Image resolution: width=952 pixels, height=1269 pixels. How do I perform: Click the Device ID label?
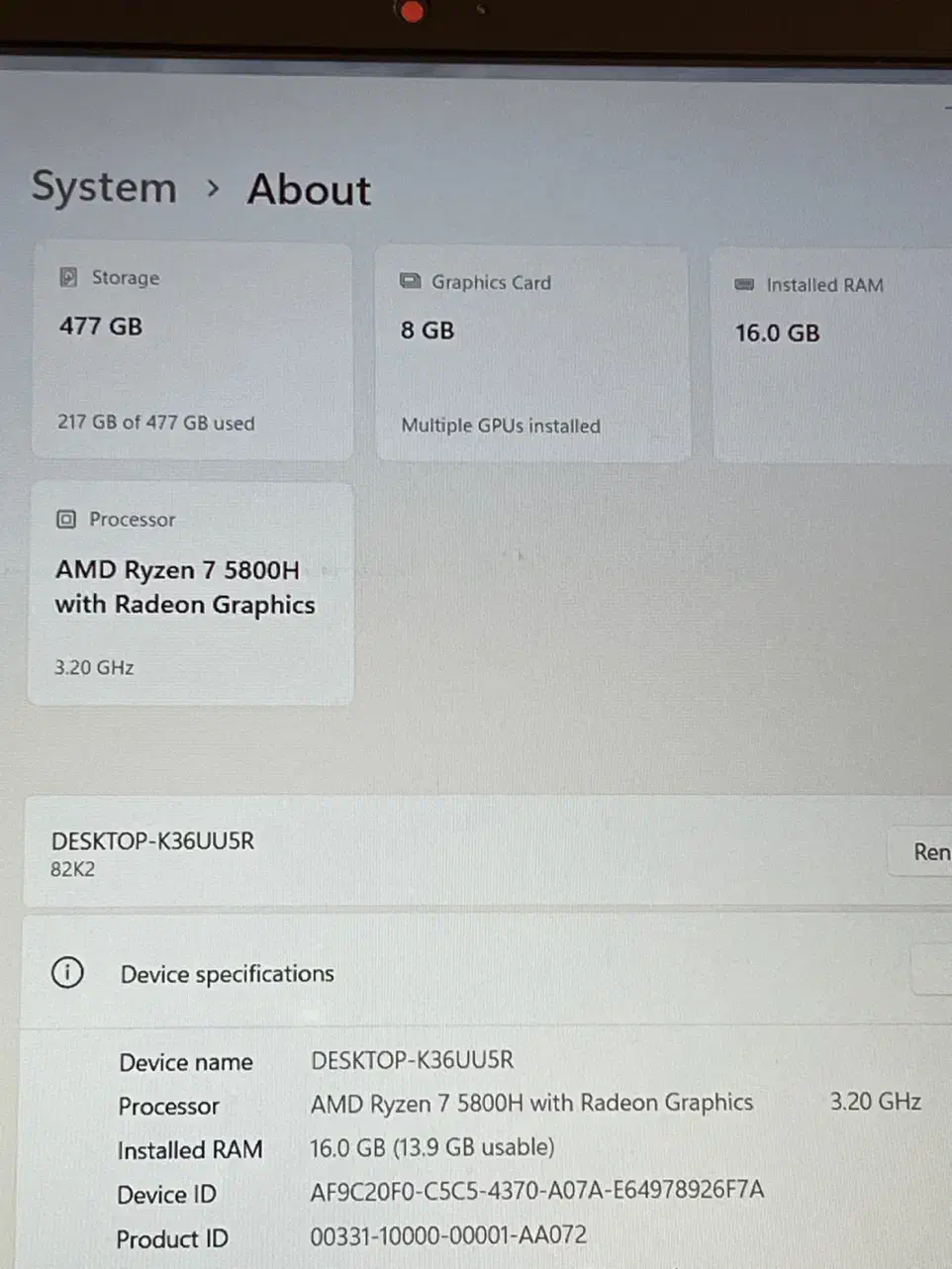click(166, 1195)
